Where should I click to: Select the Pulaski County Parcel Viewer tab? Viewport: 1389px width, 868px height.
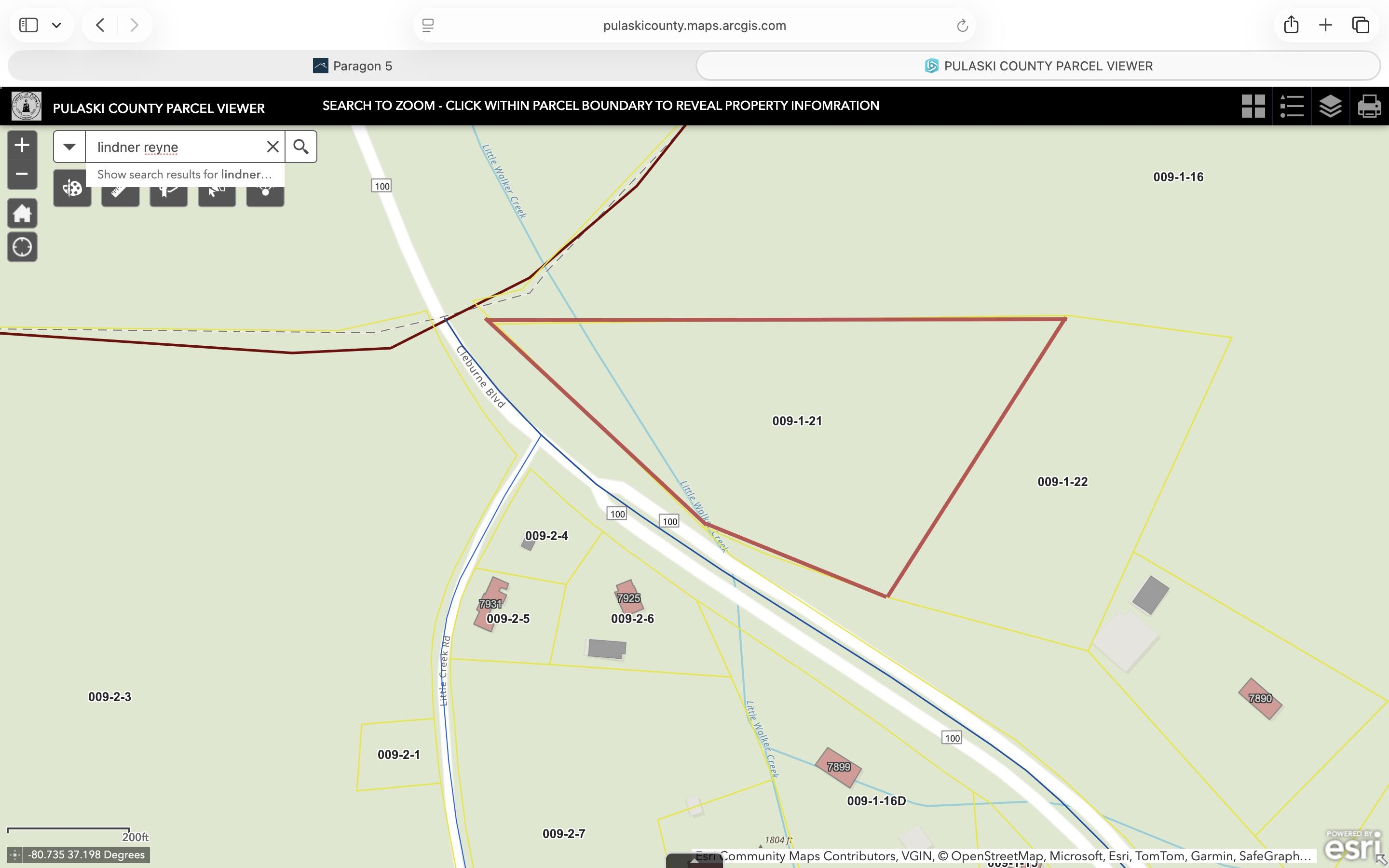click(1038, 66)
